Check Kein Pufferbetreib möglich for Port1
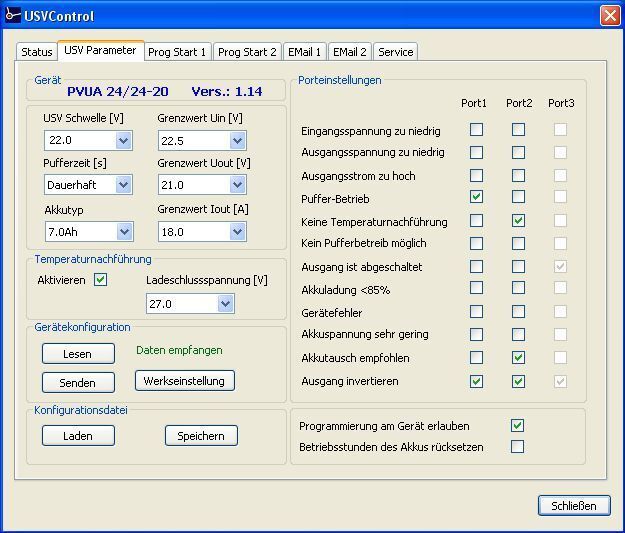This screenshot has width=625, height=533. click(x=476, y=243)
